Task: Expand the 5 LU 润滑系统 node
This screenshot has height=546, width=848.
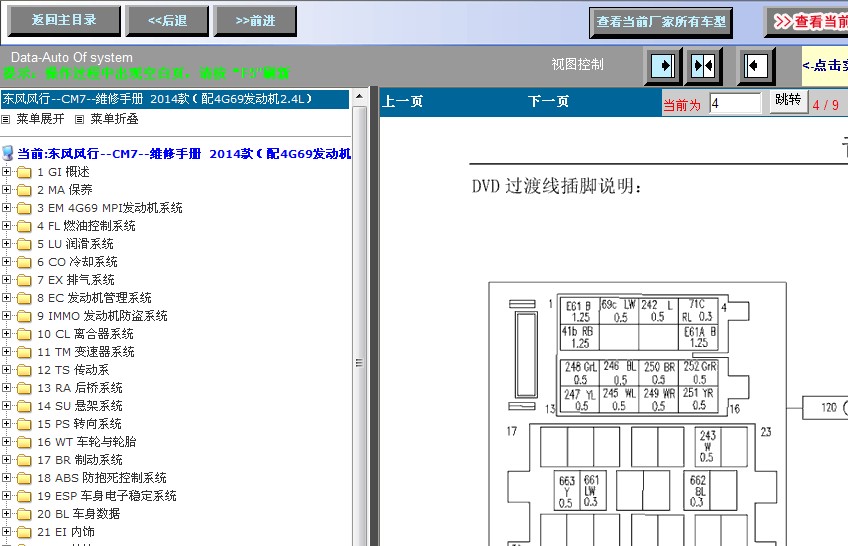Action: (6, 244)
